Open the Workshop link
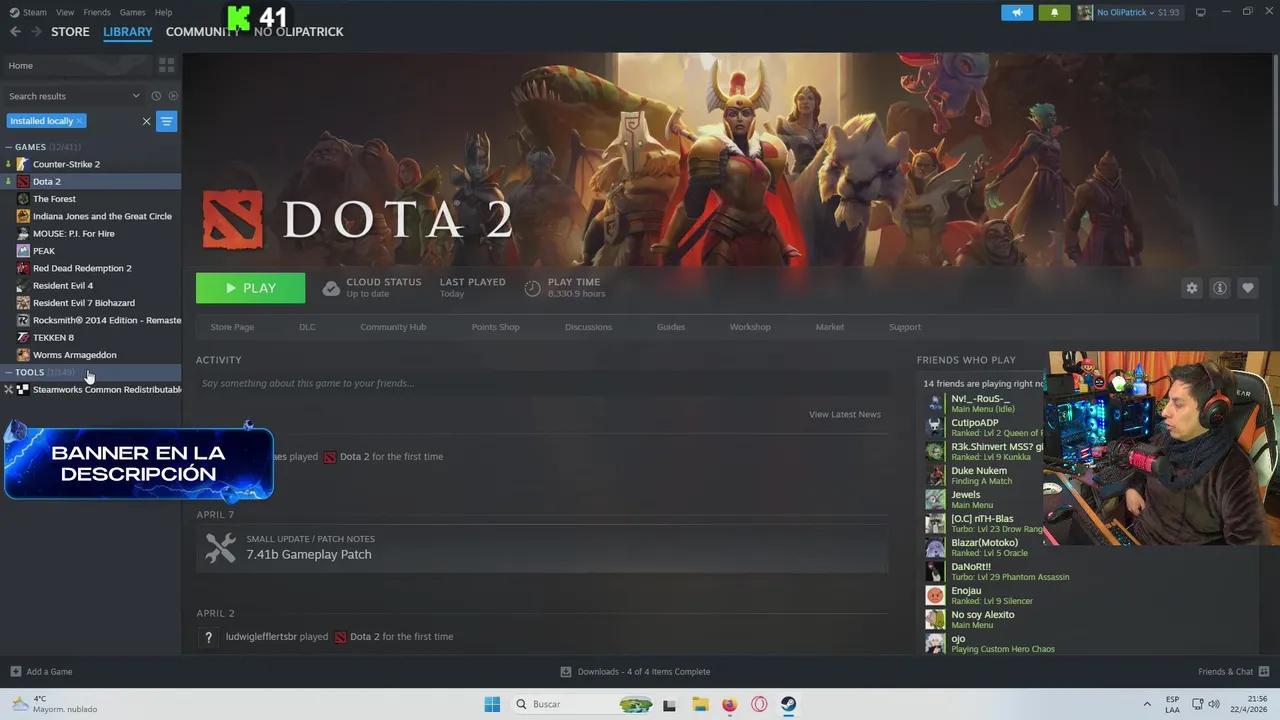The image size is (1280, 720). (x=750, y=327)
